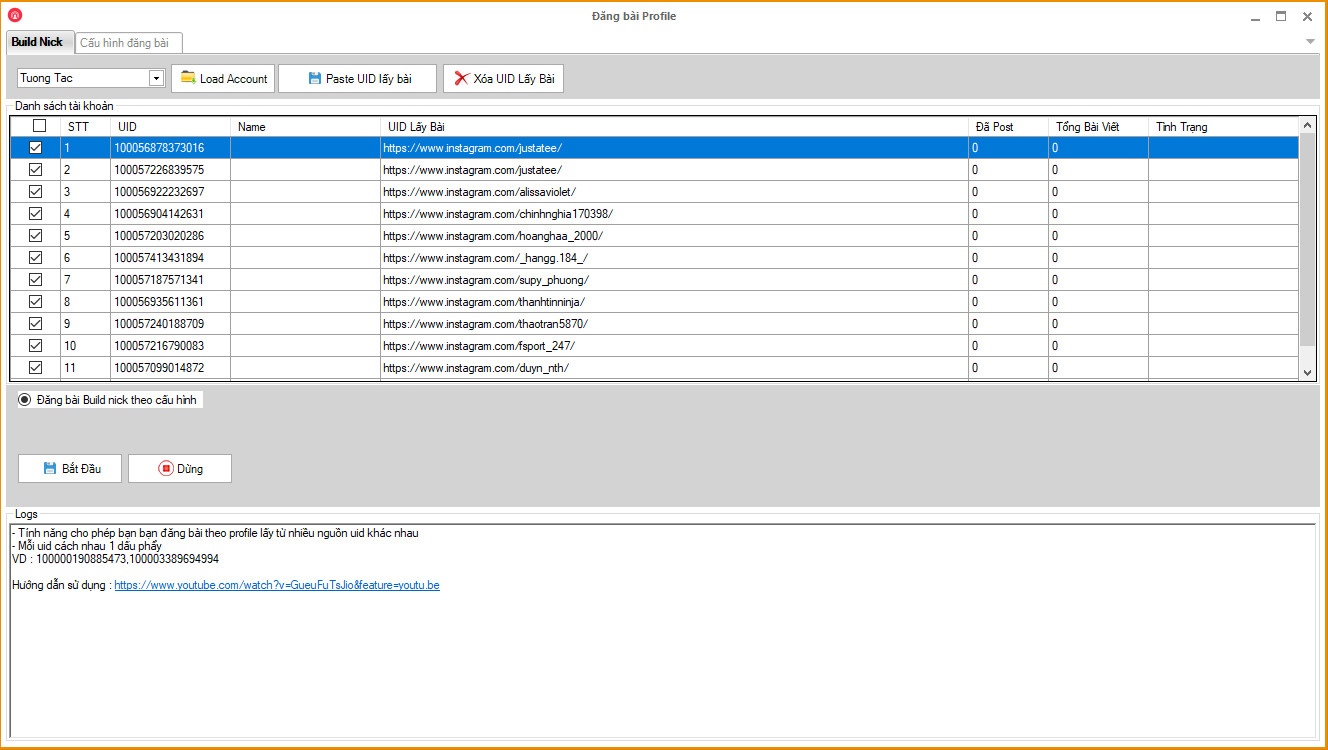Click disk icon on Bắt Đầu button

coord(50,468)
